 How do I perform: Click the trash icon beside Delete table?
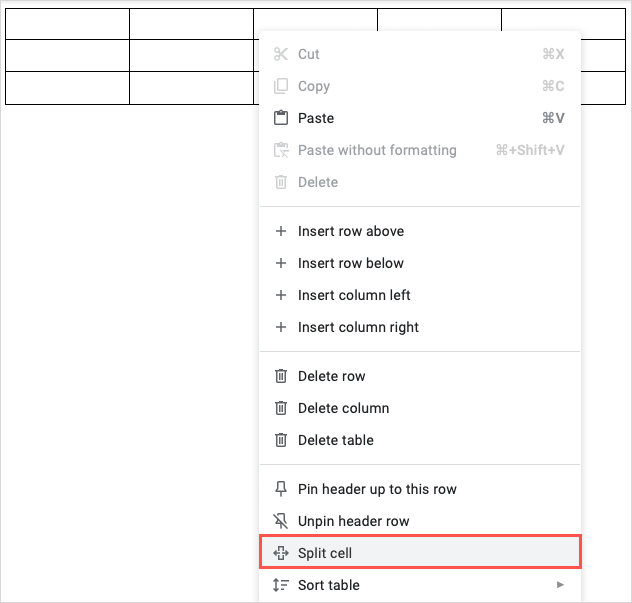281,440
